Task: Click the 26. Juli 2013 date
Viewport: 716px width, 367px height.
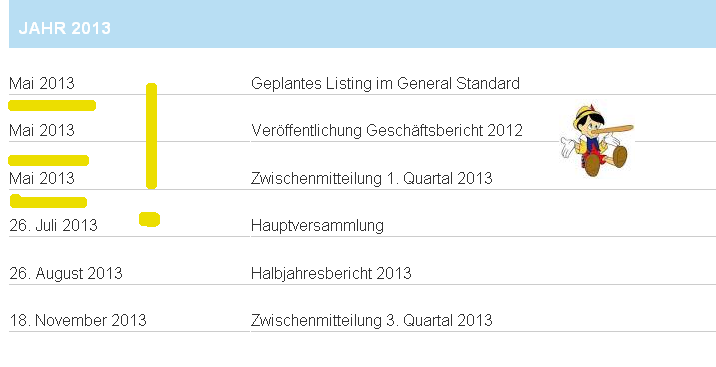Action: click(x=53, y=225)
